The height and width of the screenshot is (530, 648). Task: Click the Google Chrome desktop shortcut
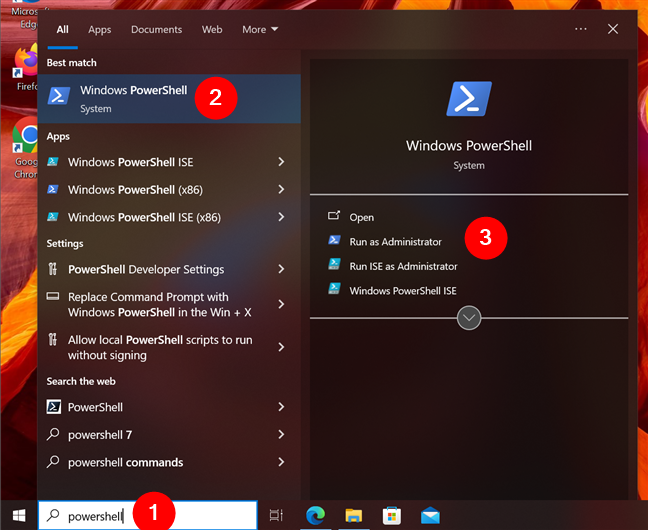25,148
